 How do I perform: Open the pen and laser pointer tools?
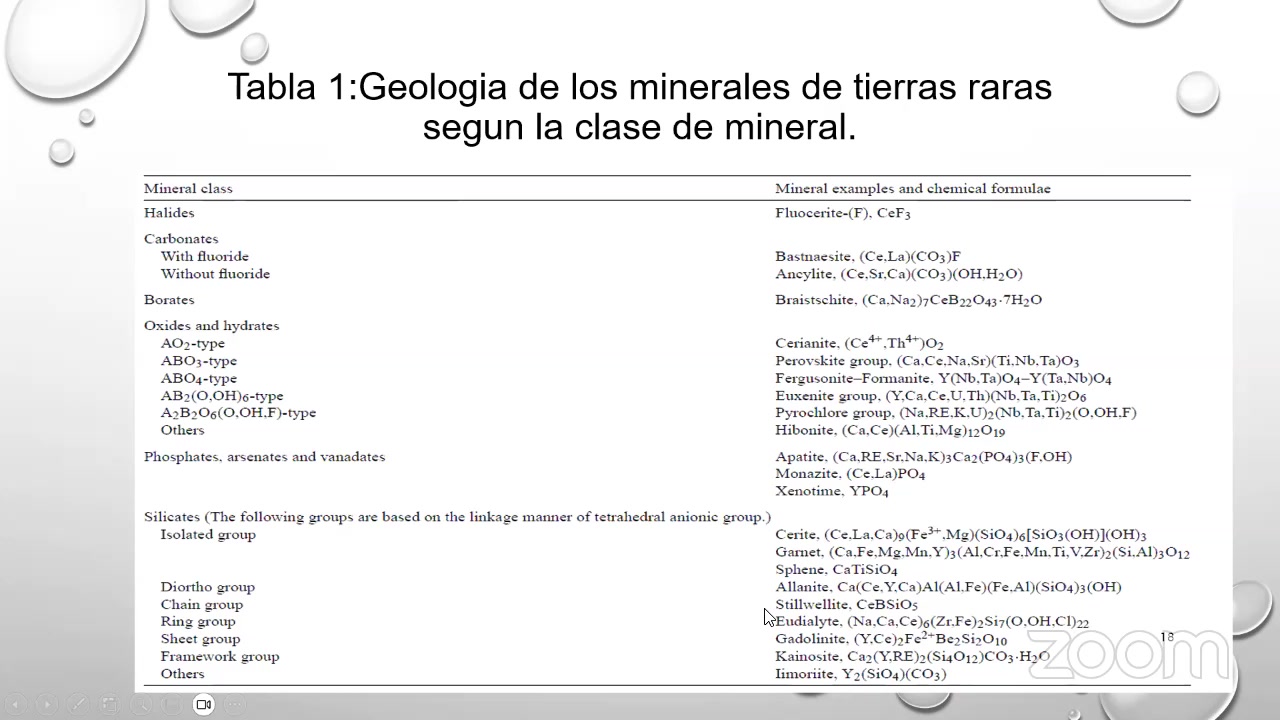point(78,704)
